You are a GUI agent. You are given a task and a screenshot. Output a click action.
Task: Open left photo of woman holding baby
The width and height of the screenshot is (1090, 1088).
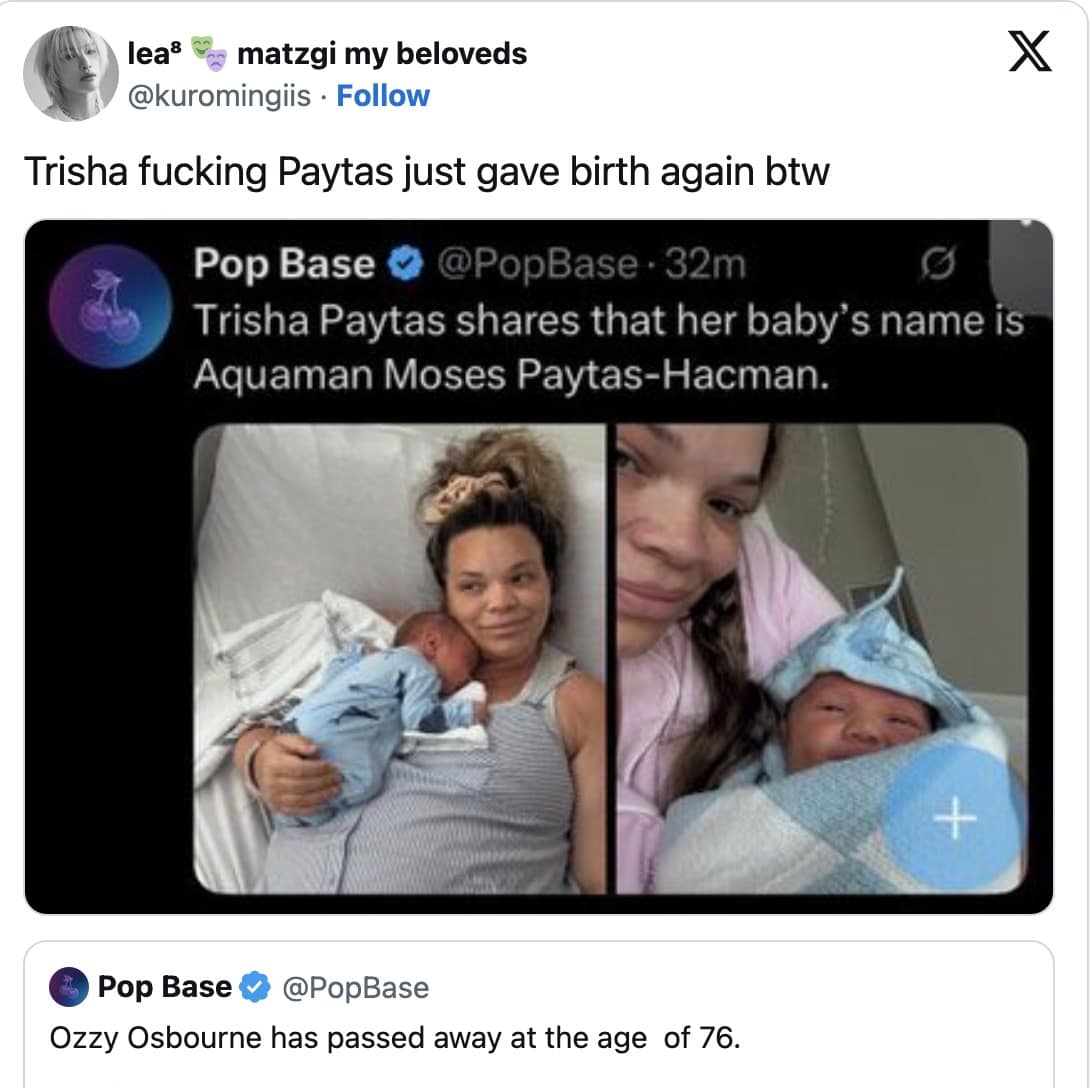coord(400,659)
